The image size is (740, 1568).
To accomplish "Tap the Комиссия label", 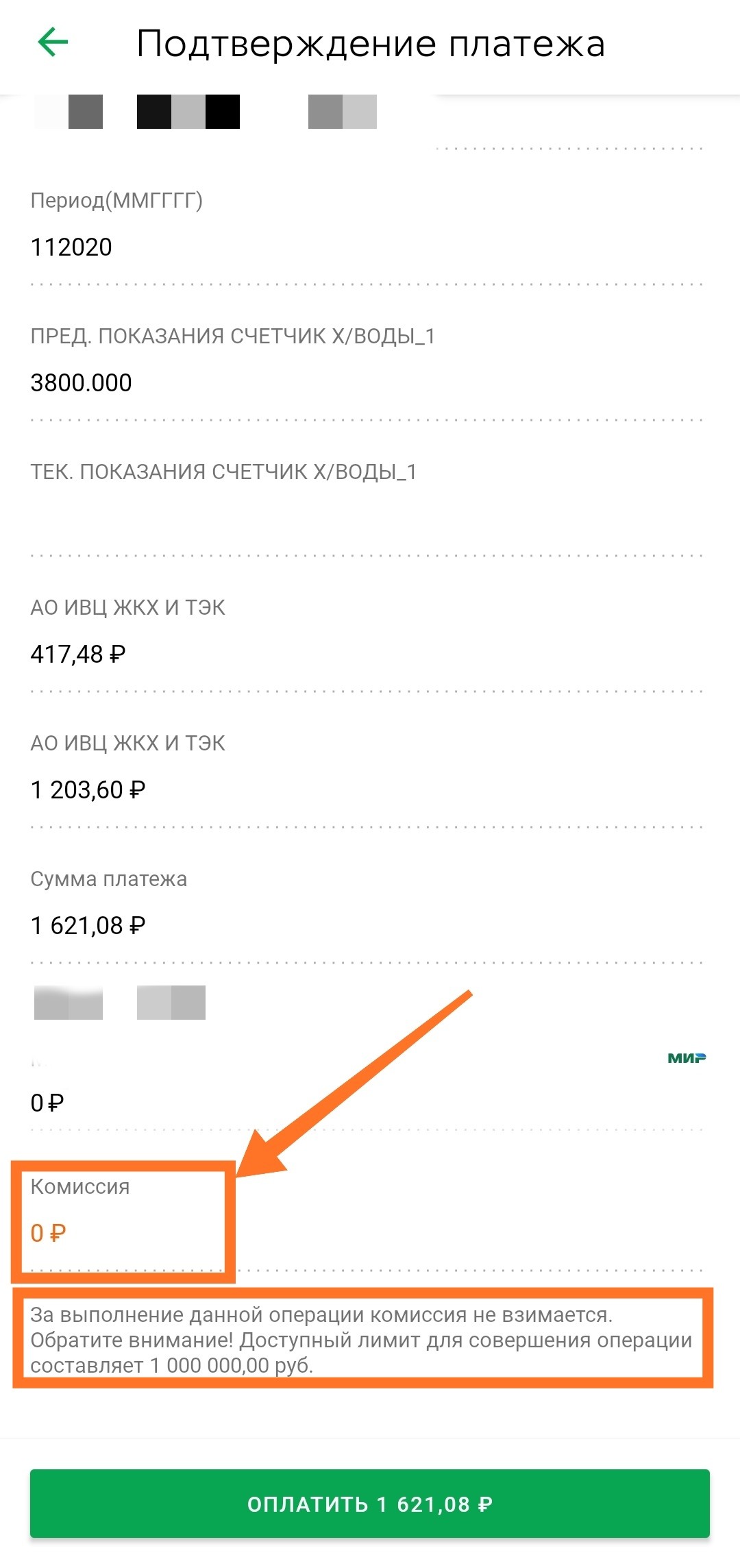I will 80,1186.
